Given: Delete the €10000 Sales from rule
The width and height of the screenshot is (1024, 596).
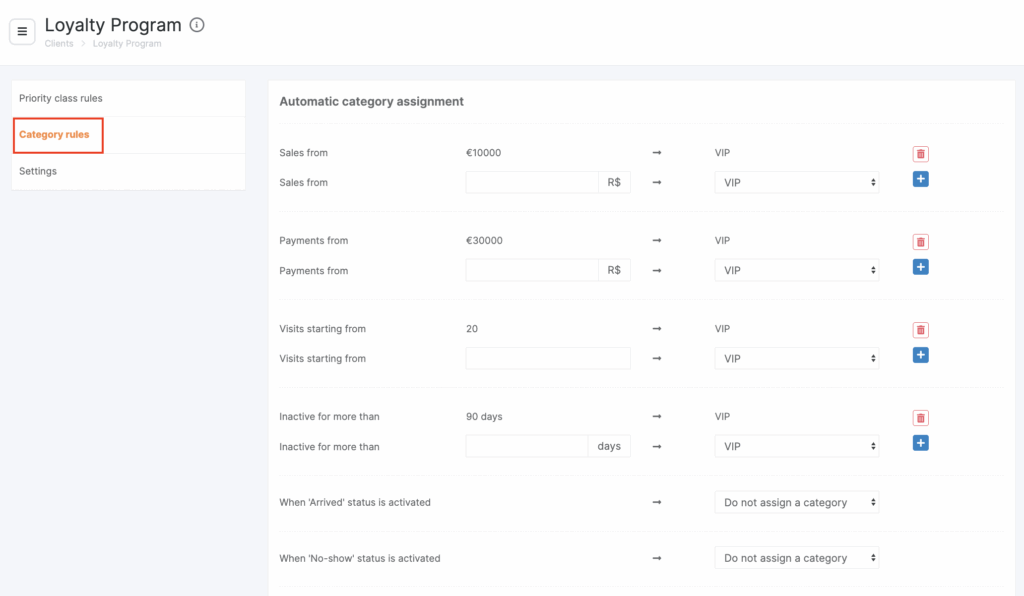Looking at the screenshot, I should [920, 154].
